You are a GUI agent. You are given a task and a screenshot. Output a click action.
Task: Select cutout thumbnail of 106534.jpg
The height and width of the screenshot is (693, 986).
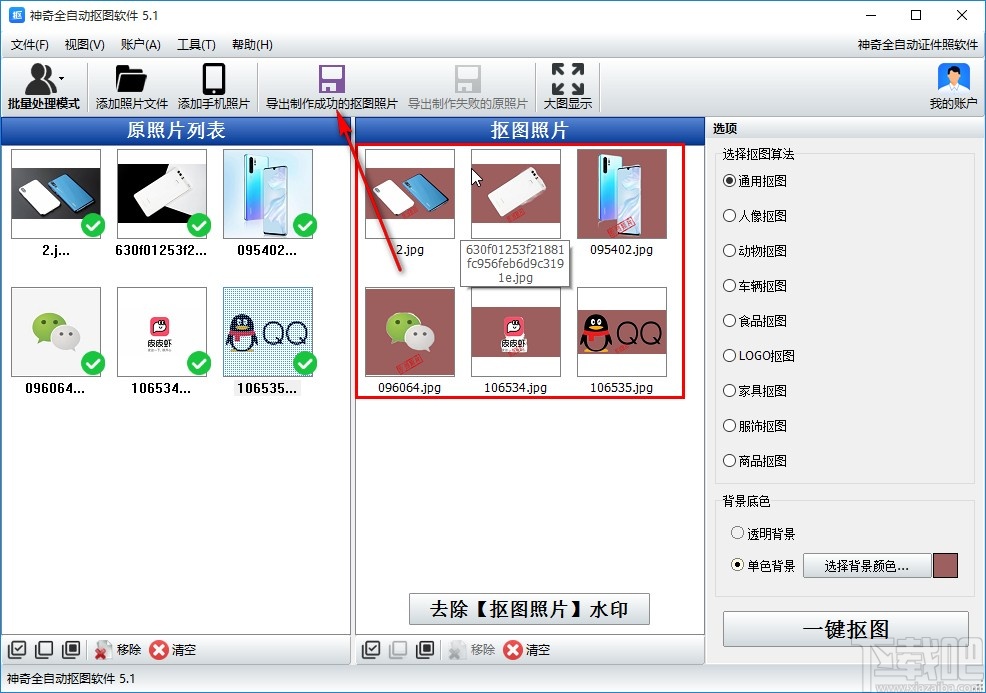coord(516,332)
